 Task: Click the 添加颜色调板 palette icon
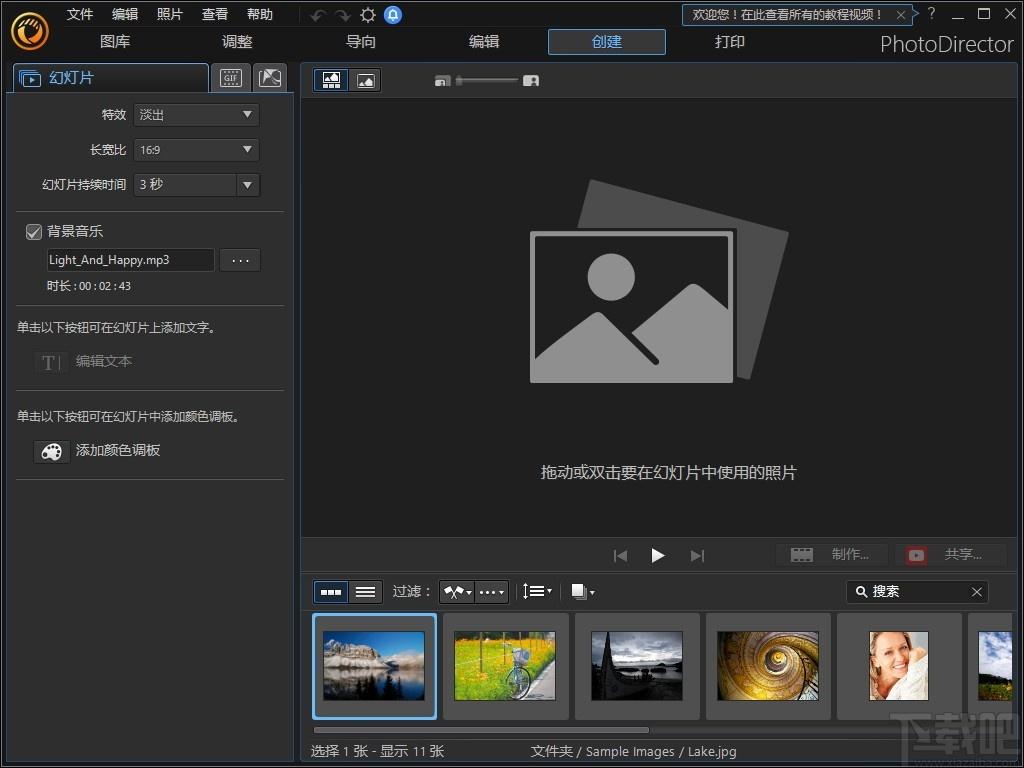pyautogui.click(x=52, y=451)
